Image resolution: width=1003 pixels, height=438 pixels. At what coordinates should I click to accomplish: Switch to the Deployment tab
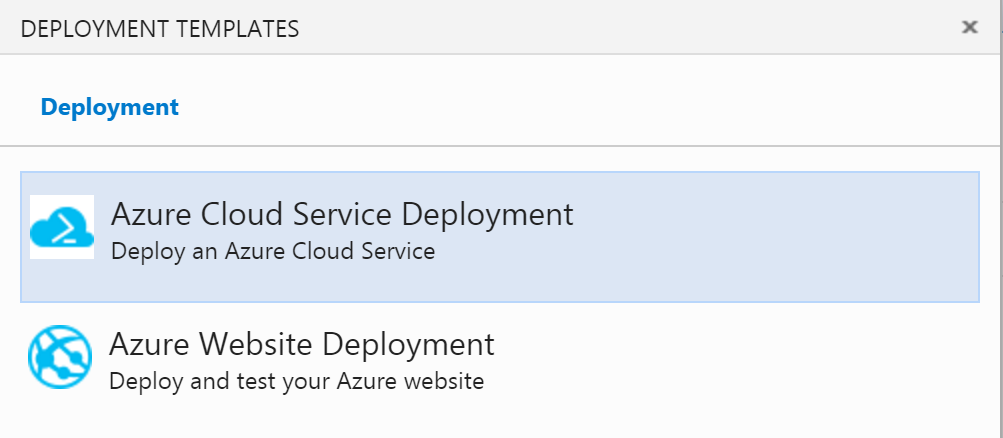coord(109,107)
